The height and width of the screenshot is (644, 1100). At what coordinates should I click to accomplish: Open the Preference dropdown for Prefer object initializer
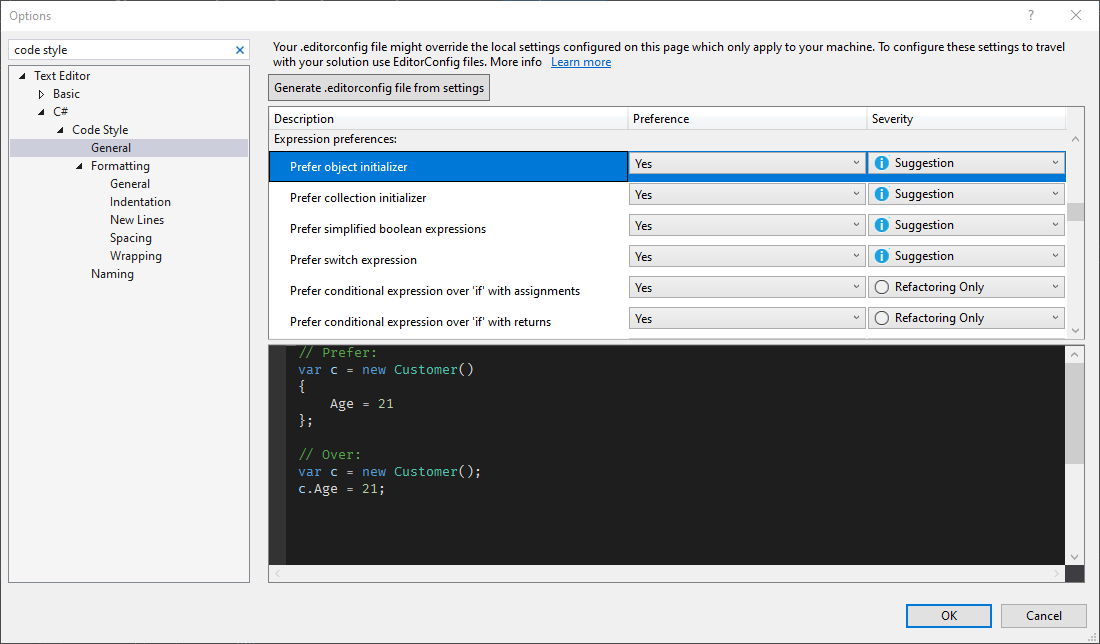point(857,162)
